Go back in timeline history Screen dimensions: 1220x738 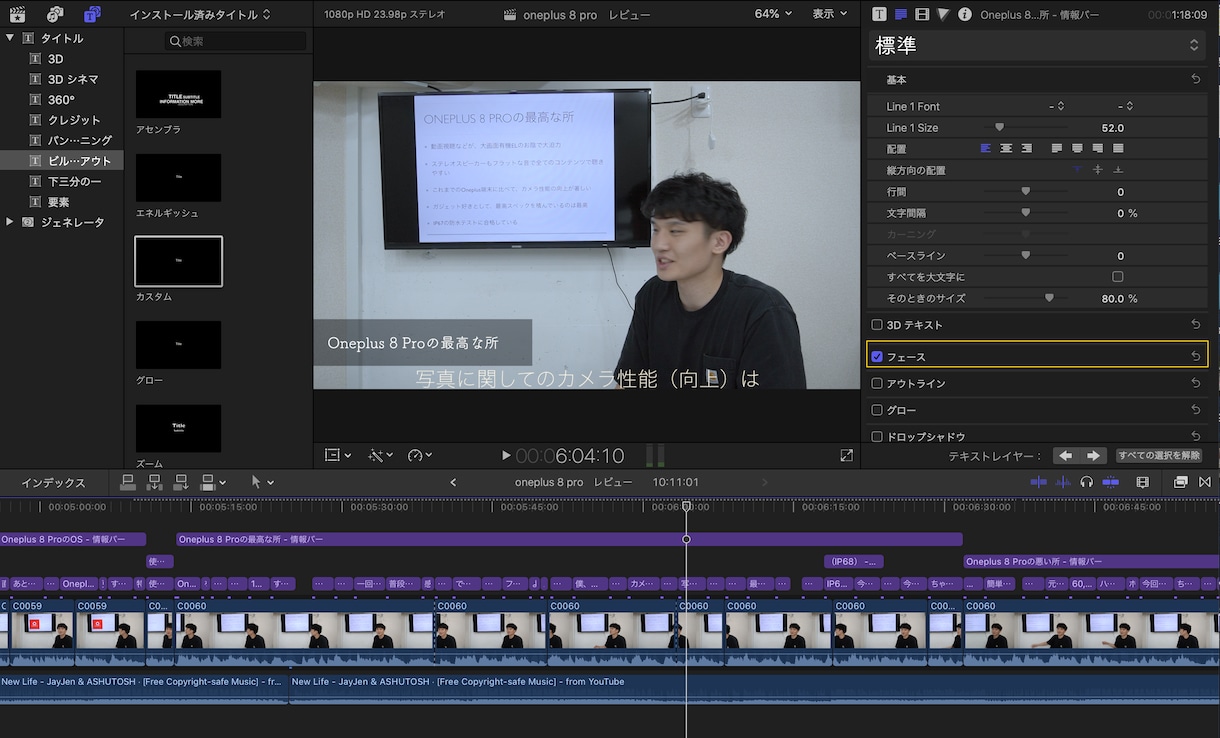coord(453,482)
